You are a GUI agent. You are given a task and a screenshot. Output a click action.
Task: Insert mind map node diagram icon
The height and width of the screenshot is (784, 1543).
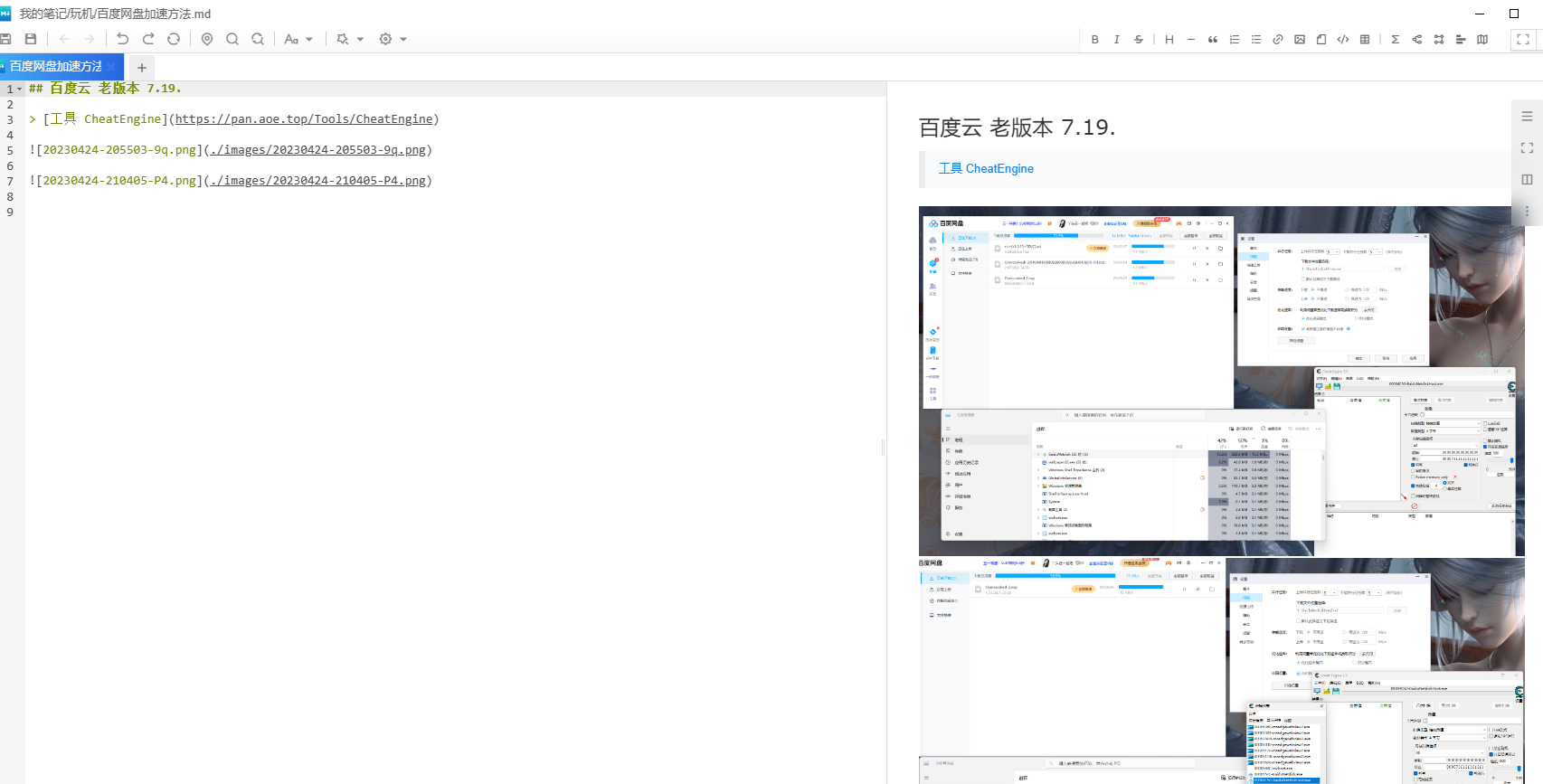tap(1438, 39)
